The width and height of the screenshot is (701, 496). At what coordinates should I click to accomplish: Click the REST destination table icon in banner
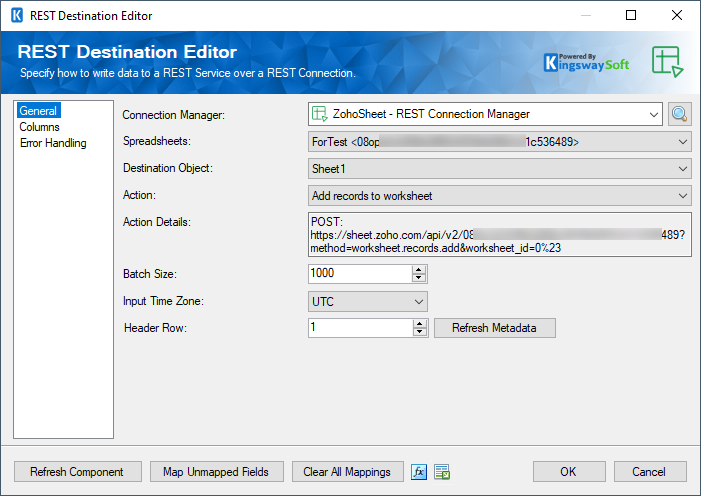point(667,61)
